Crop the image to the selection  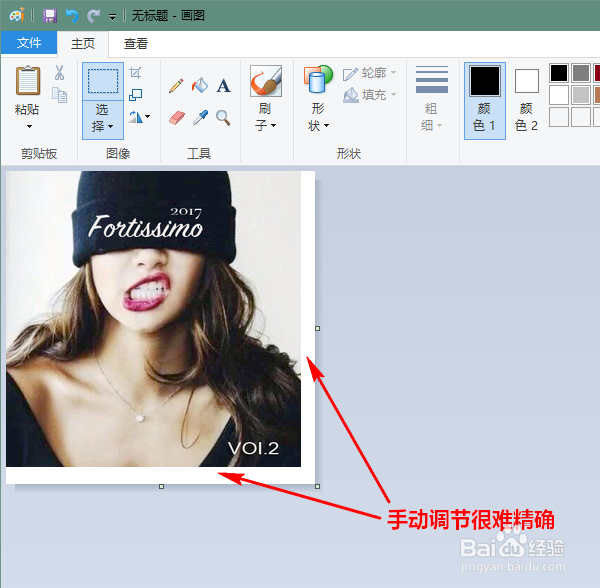(135, 73)
